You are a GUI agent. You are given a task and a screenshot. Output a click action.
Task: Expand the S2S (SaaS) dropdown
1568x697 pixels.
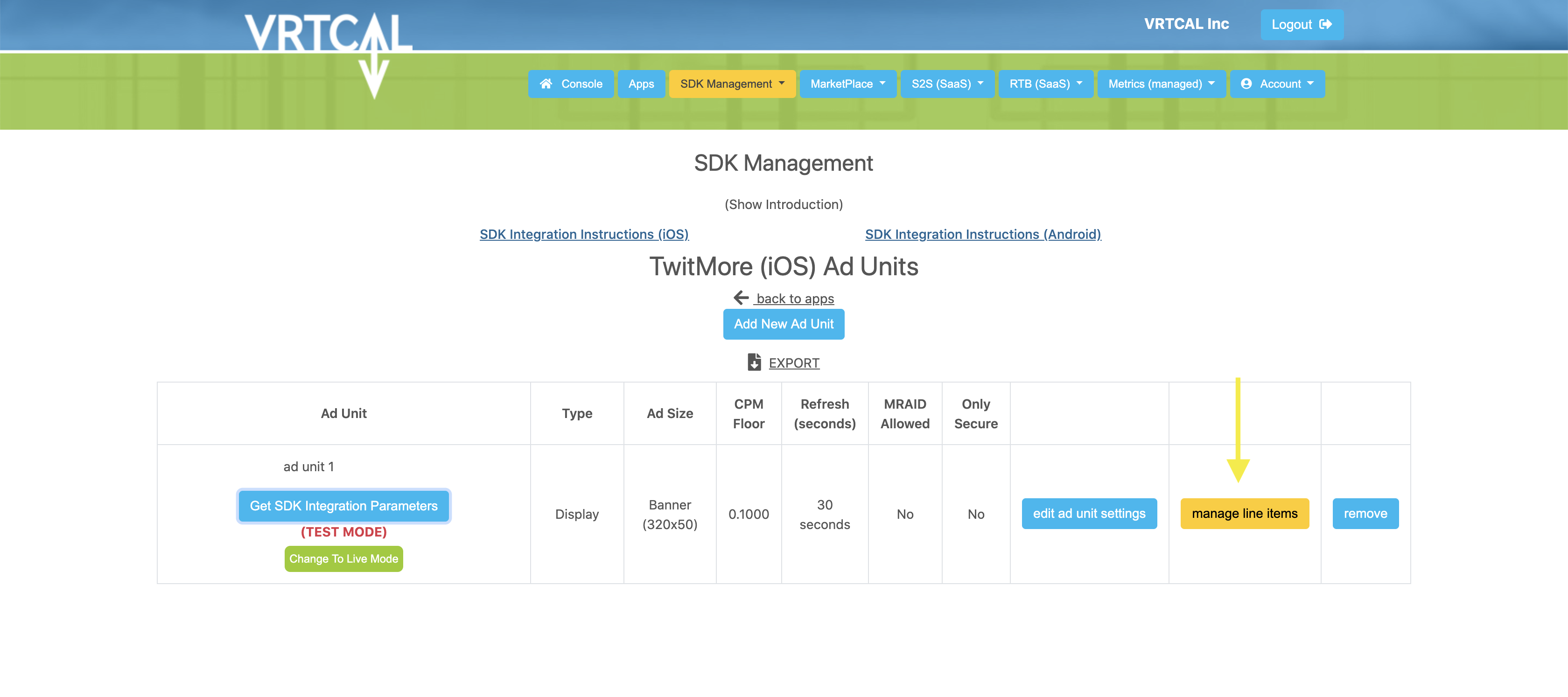pyautogui.click(x=947, y=84)
